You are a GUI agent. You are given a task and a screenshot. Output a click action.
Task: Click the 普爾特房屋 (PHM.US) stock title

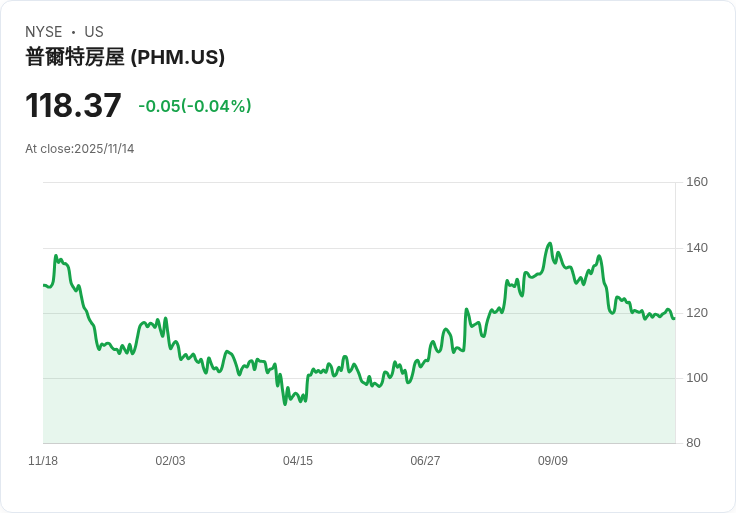tap(125, 58)
